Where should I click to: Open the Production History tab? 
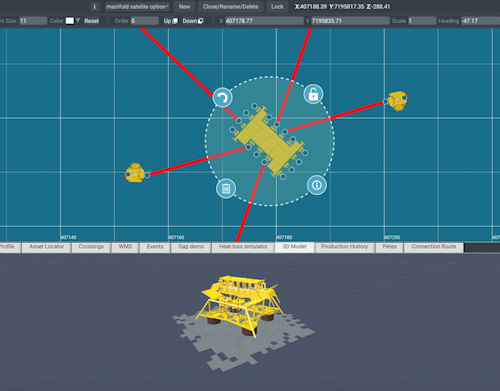coord(344,247)
